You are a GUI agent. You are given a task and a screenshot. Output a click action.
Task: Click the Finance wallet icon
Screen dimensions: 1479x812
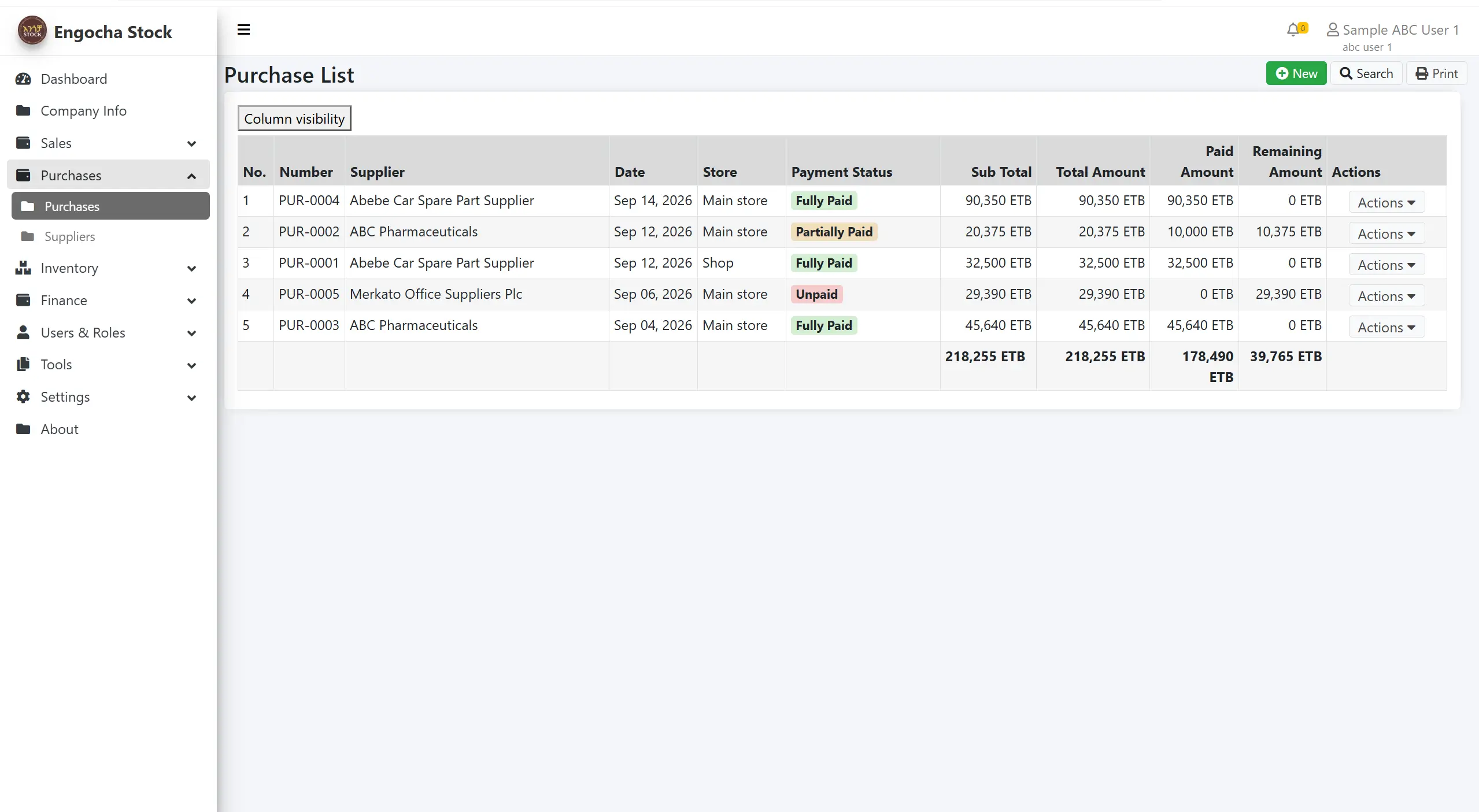click(x=23, y=300)
